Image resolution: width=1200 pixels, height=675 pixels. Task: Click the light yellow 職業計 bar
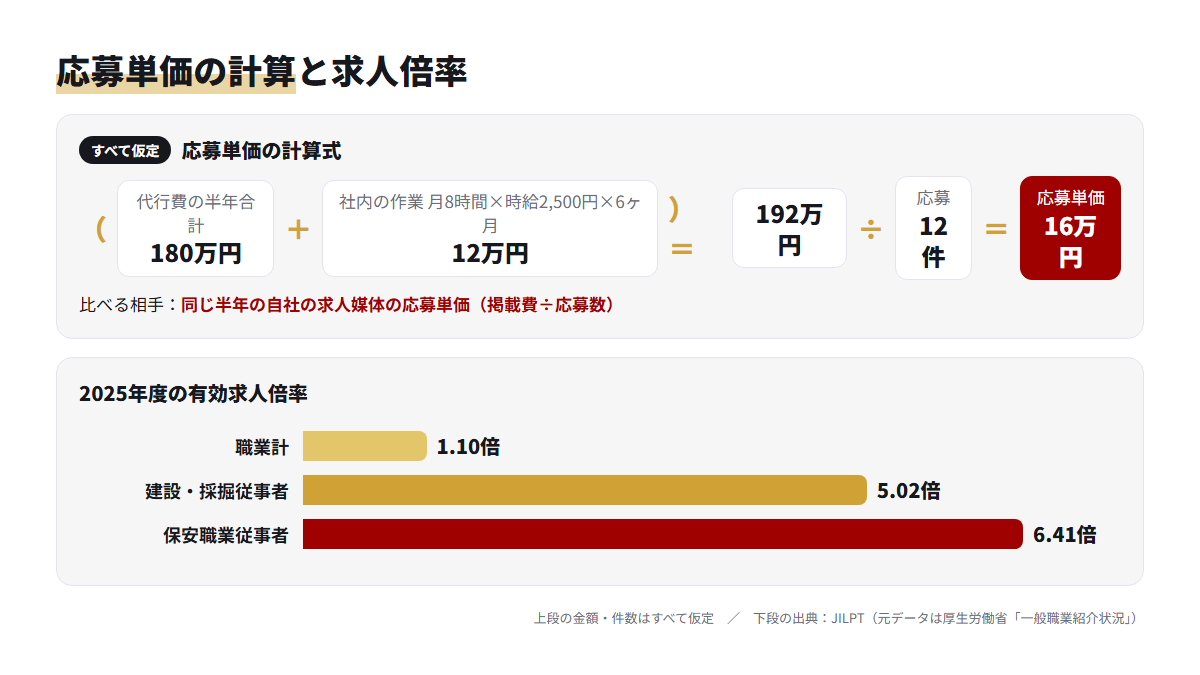(x=365, y=446)
